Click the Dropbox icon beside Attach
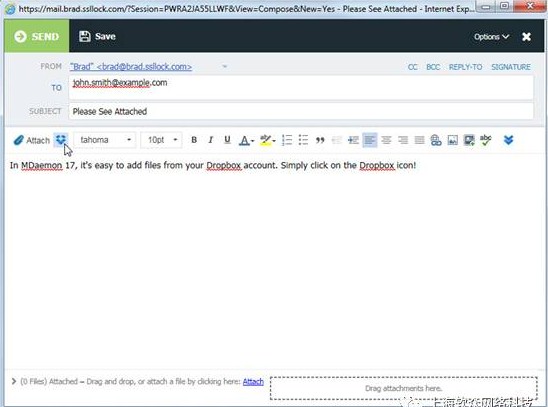 point(61,140)
